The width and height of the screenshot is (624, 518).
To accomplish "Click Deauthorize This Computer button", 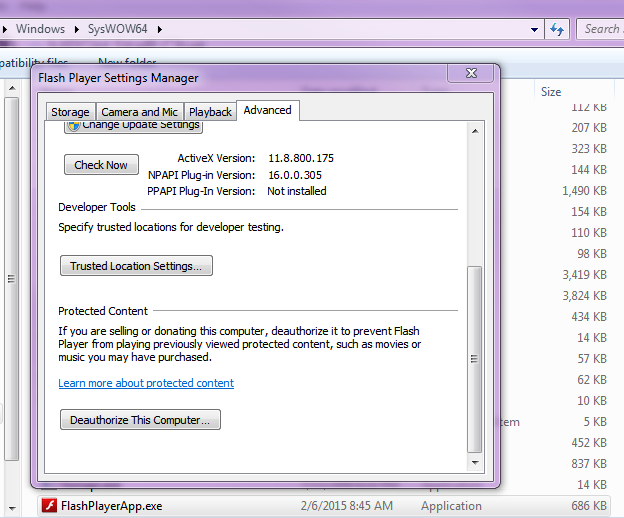I will pos(140,420).
